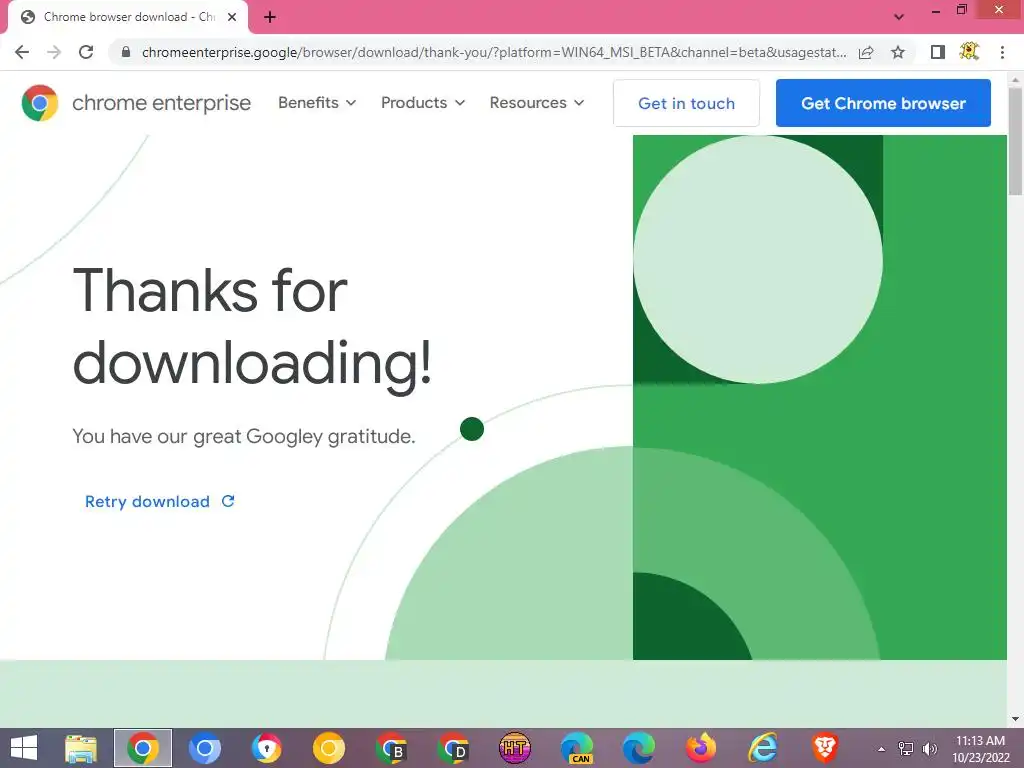Launch Brave browser from taskbar
The width and height of the screenshot is (1024, 768).
[x=825, y=748]
